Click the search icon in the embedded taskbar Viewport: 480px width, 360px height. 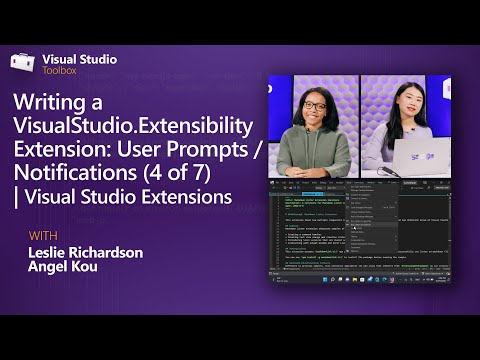[333, 280]
